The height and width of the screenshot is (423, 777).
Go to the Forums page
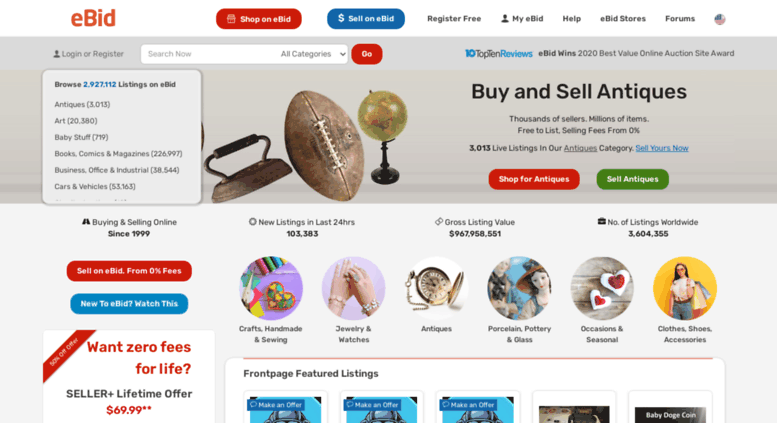click(680, 19)
